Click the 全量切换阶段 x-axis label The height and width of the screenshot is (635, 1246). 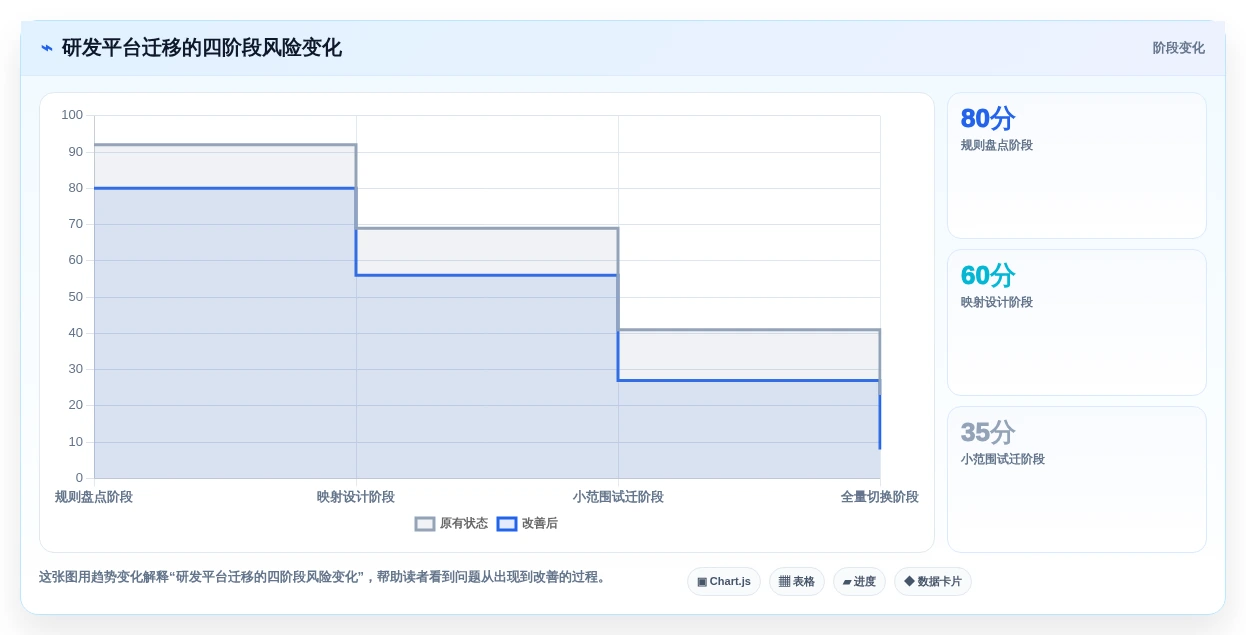pos(880,497)
